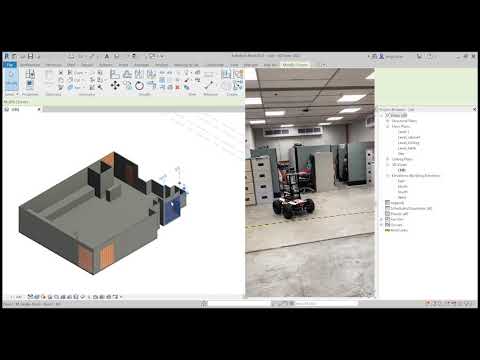480x360 pixels.
Task: Click the Measure tool icon
Action: (209, 85)
